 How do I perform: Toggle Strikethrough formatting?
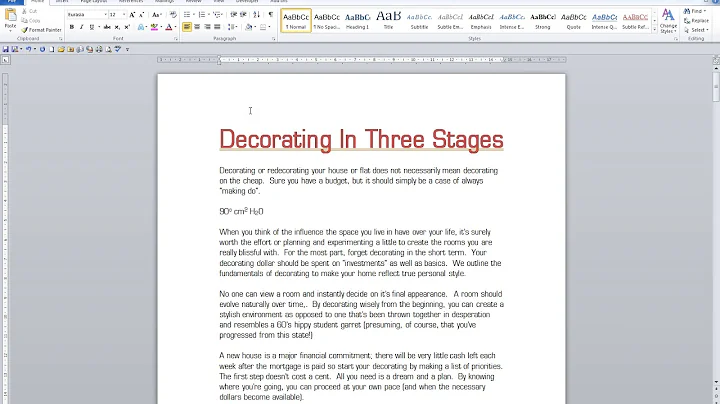(107, 27)
